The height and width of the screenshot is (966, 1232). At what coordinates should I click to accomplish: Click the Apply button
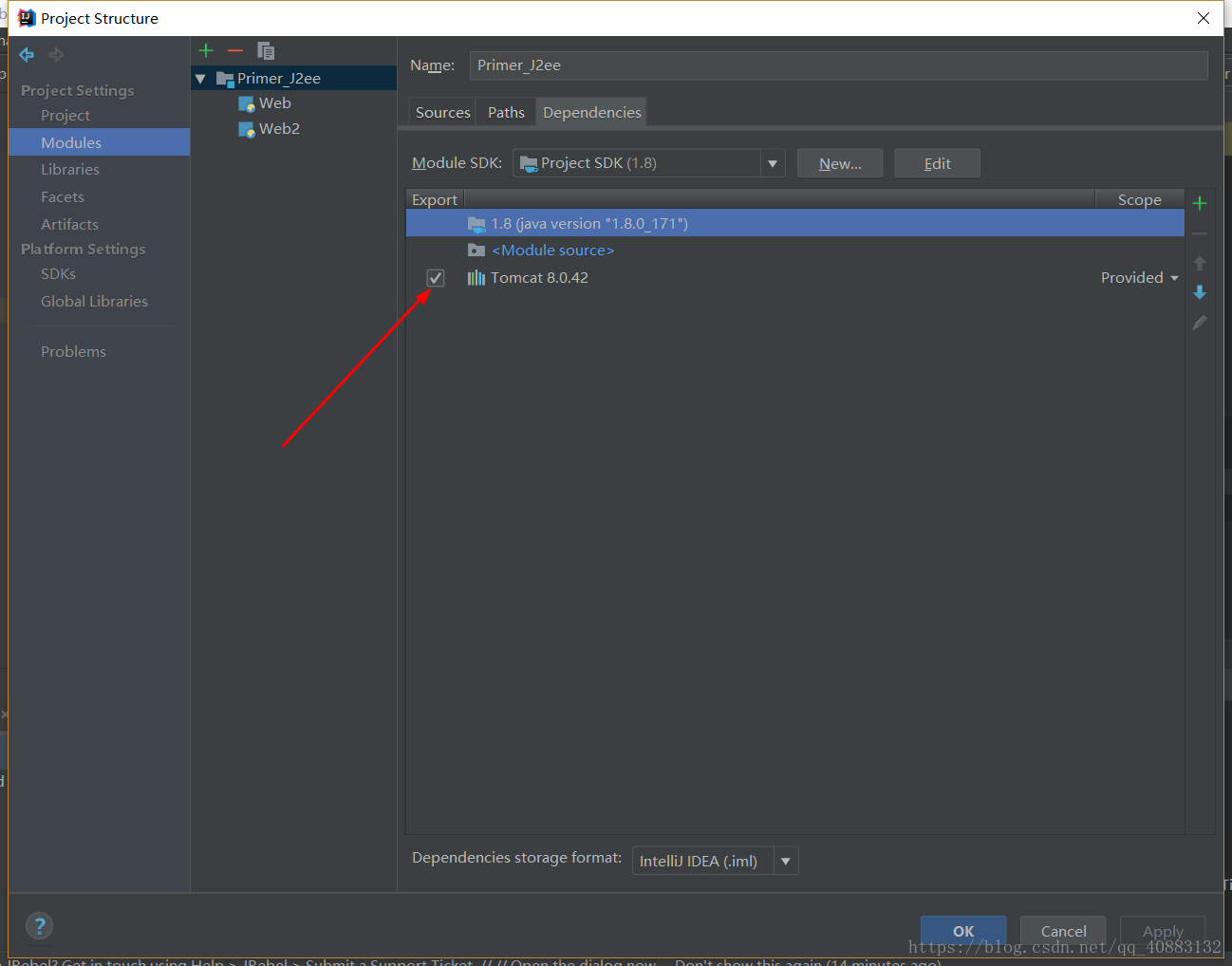point(1163,931)
